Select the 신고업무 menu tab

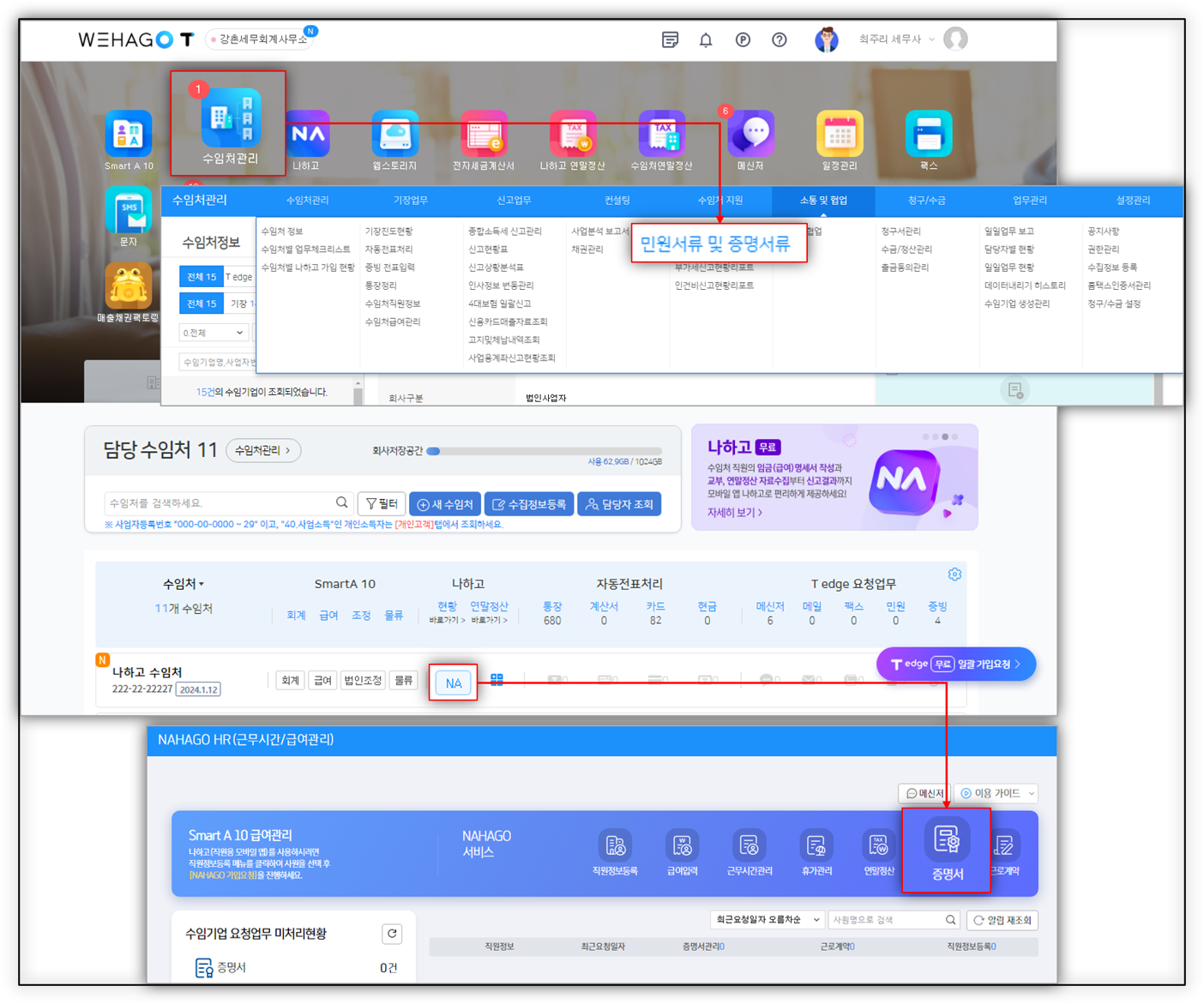tap(514, 201)
